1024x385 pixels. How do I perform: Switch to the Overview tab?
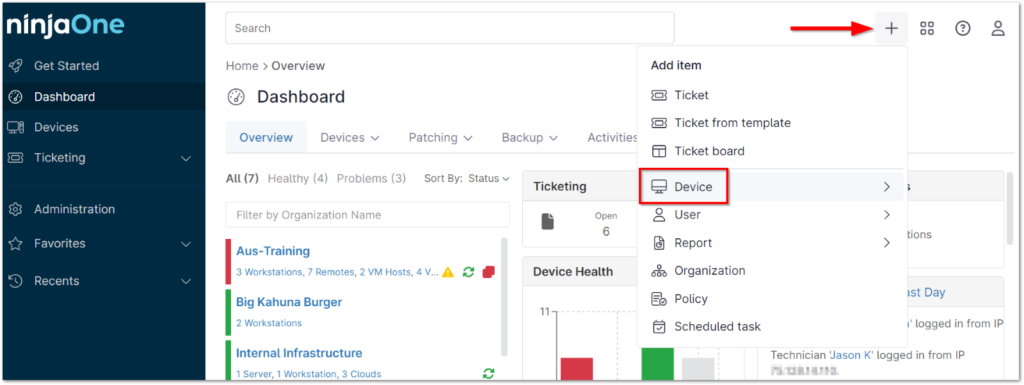coord(266,138)
